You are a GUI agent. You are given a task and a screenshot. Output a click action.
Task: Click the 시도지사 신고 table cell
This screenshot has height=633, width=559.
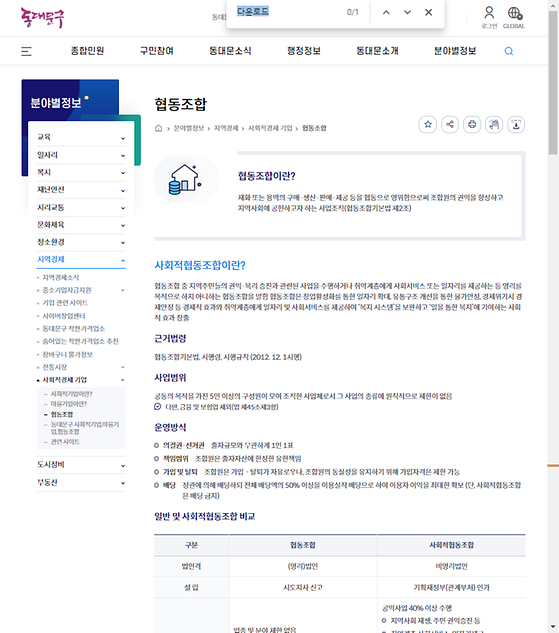coord(303,587)
